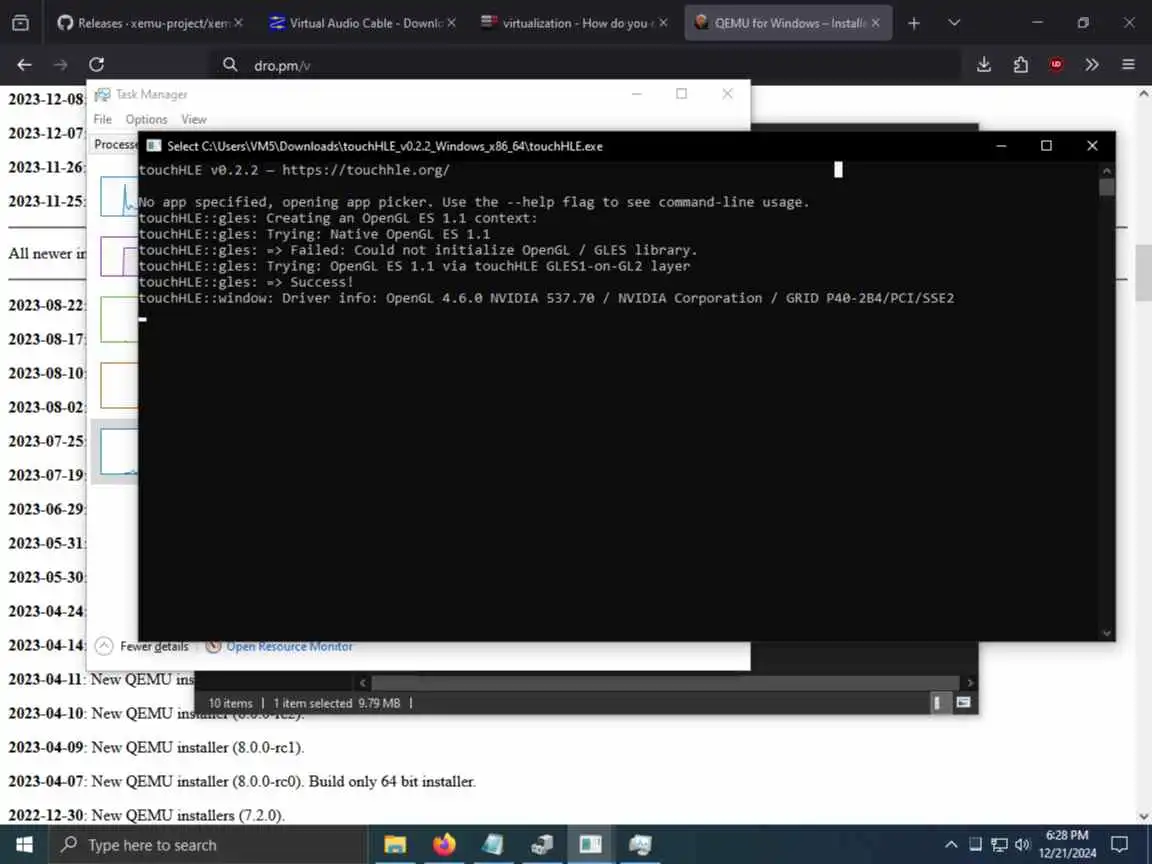Switch File Explorer to large icons view
Viewport: 1152px width, 864px height.
tap(963, 703)
